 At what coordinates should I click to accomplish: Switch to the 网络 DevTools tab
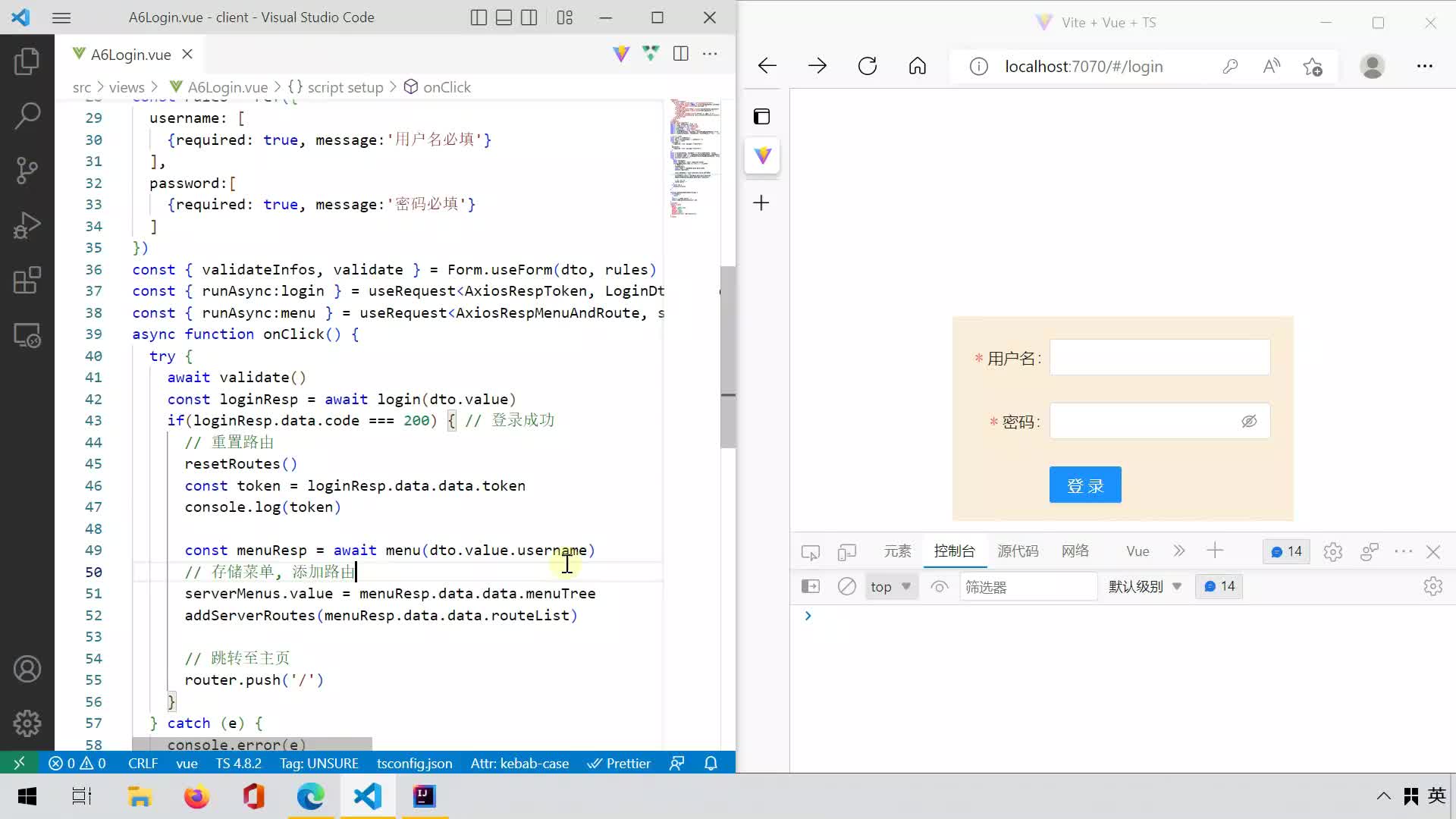1075,551
